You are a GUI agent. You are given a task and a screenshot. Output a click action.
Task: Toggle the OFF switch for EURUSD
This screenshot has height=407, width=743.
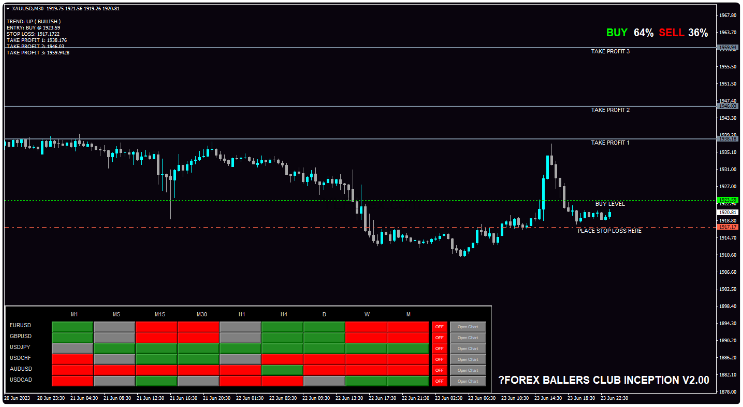click(439, 326)
